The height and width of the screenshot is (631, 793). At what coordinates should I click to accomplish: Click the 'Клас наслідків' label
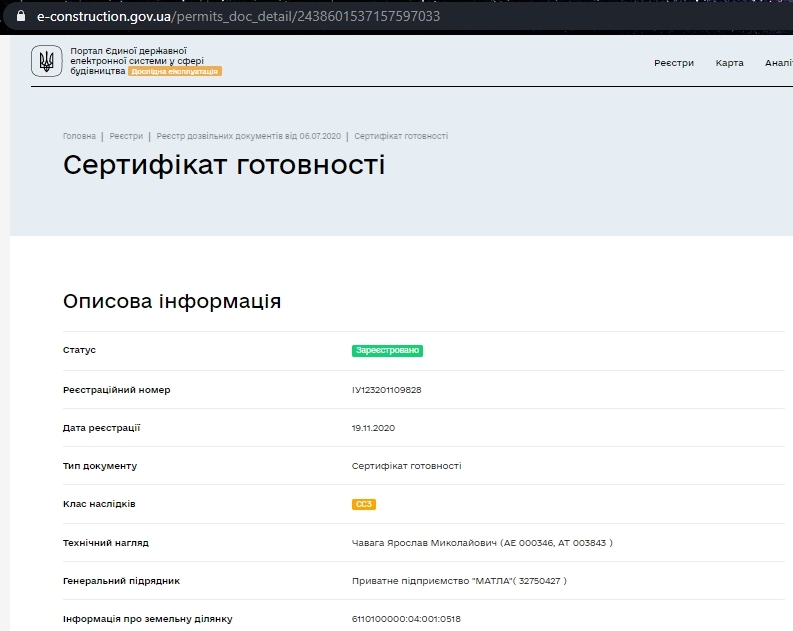[x=99, y=504]
